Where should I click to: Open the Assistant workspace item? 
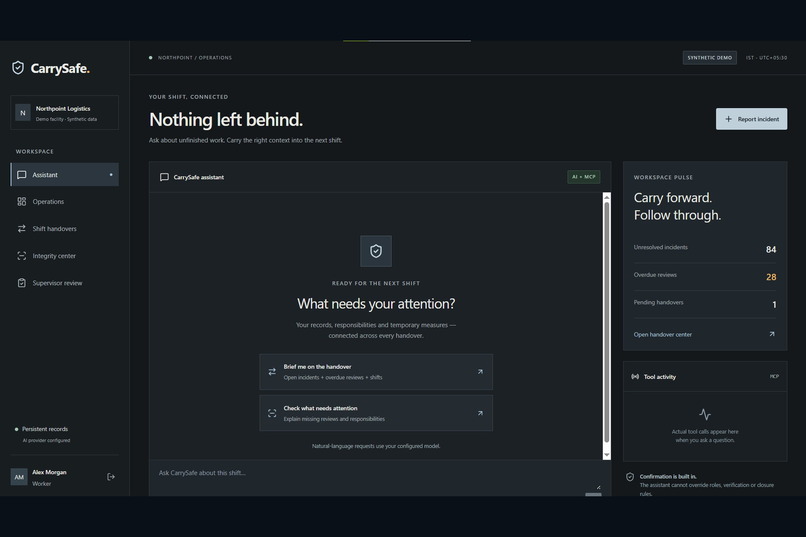[64, 175]
